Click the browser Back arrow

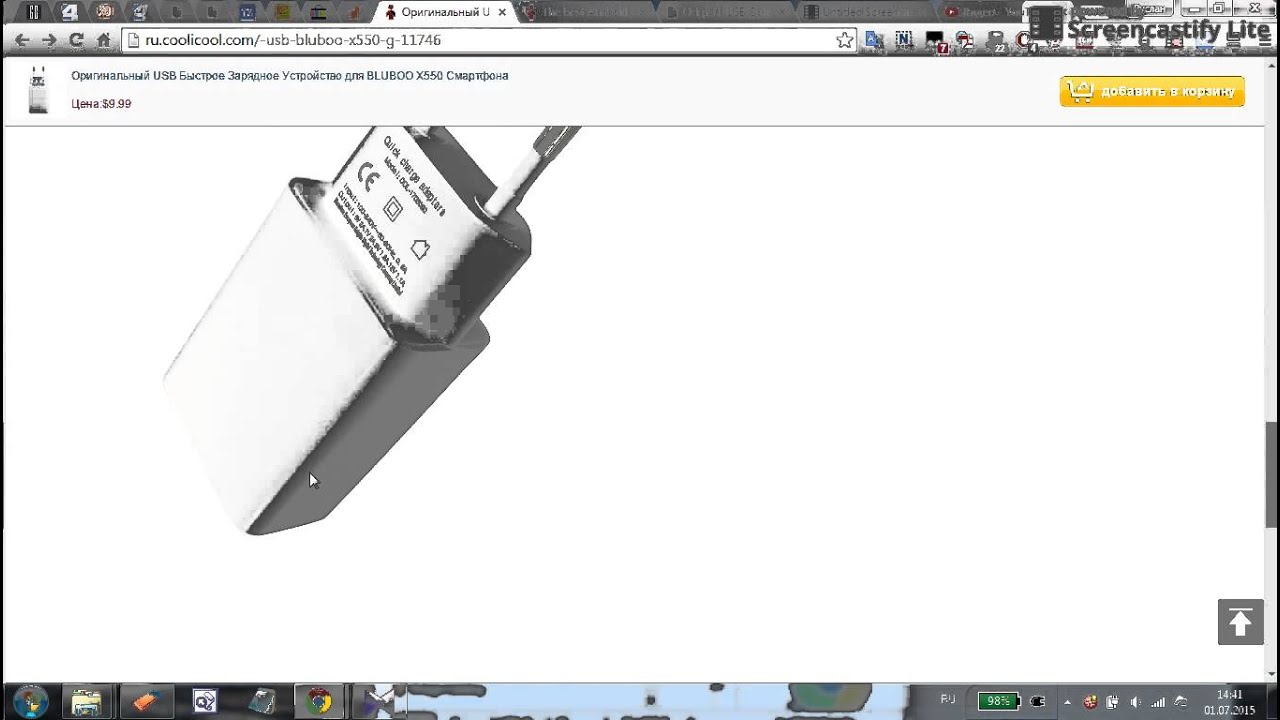click(21, 40)
